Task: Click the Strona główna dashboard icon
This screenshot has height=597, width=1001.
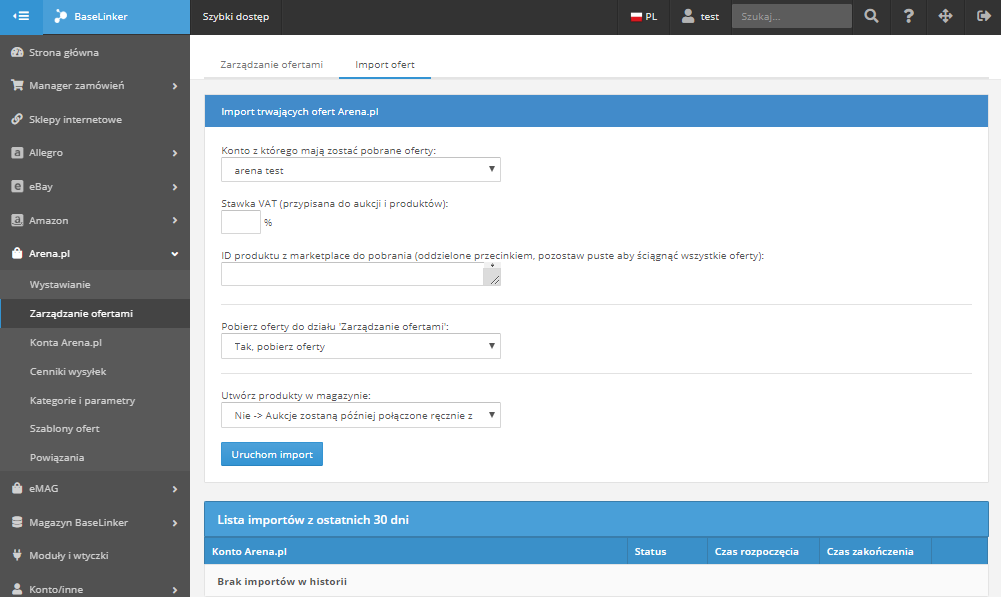Action: 17,52
